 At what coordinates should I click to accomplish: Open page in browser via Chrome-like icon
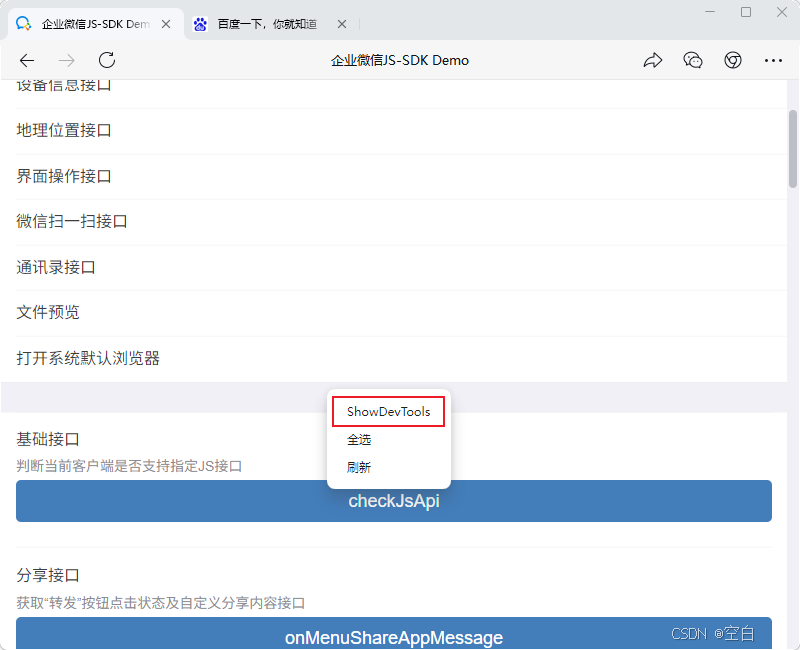point(733,60)
